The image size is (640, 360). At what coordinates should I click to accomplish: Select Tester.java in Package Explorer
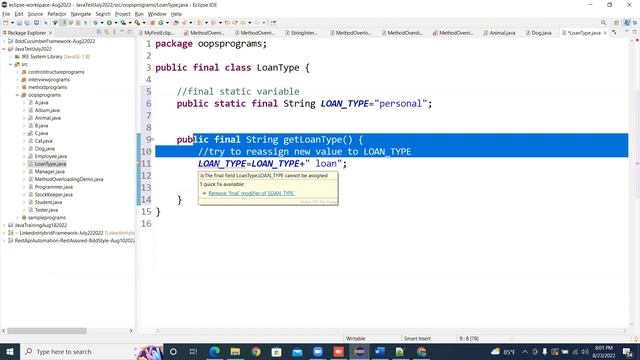coord(46,210)
